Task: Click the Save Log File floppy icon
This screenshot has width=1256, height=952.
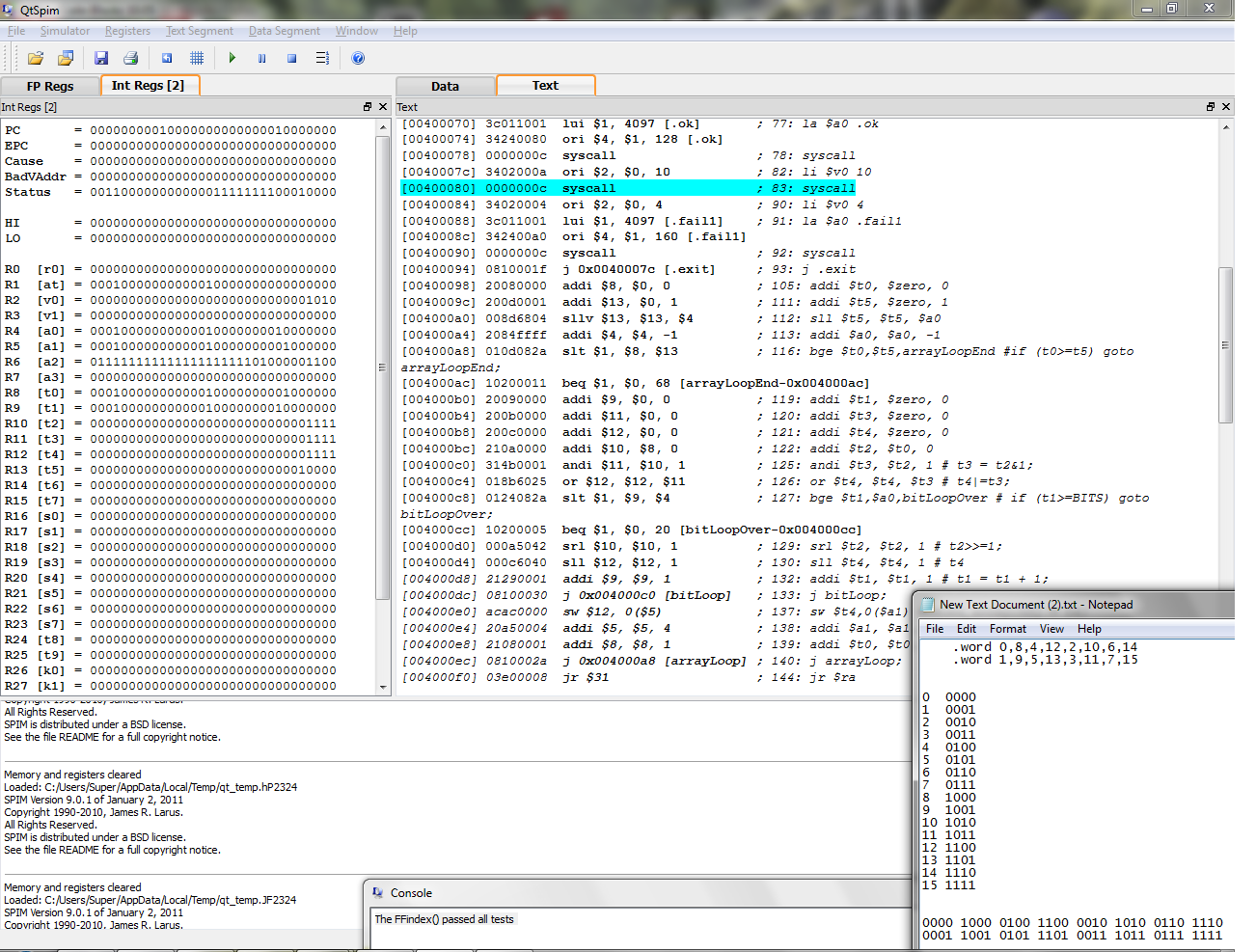Action: coord(101,59)
